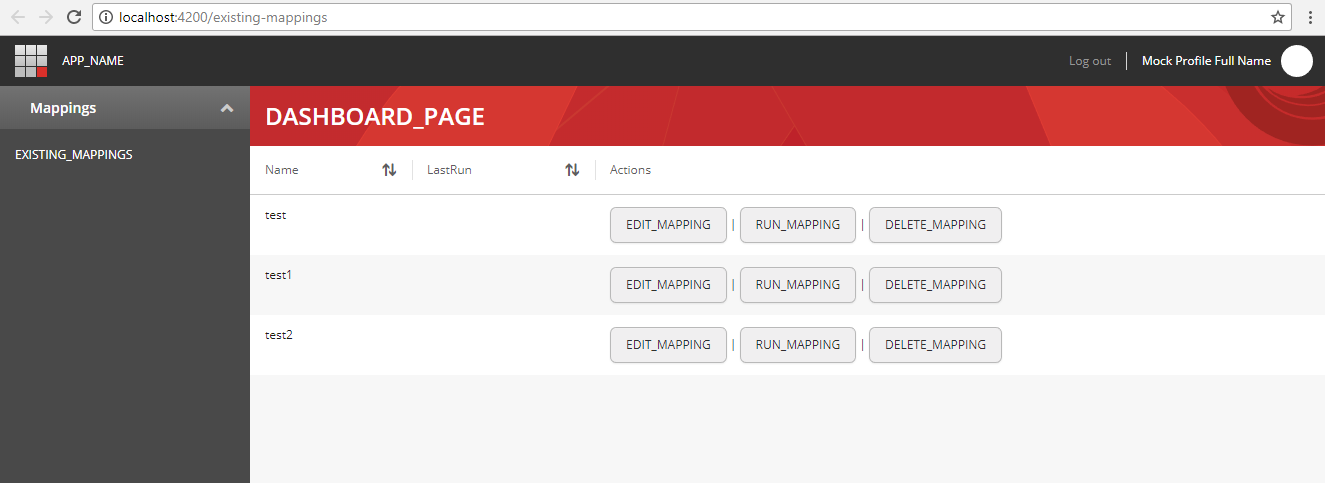
Task: Click the browser forward arrow
Action: click(x=46, y=17)
